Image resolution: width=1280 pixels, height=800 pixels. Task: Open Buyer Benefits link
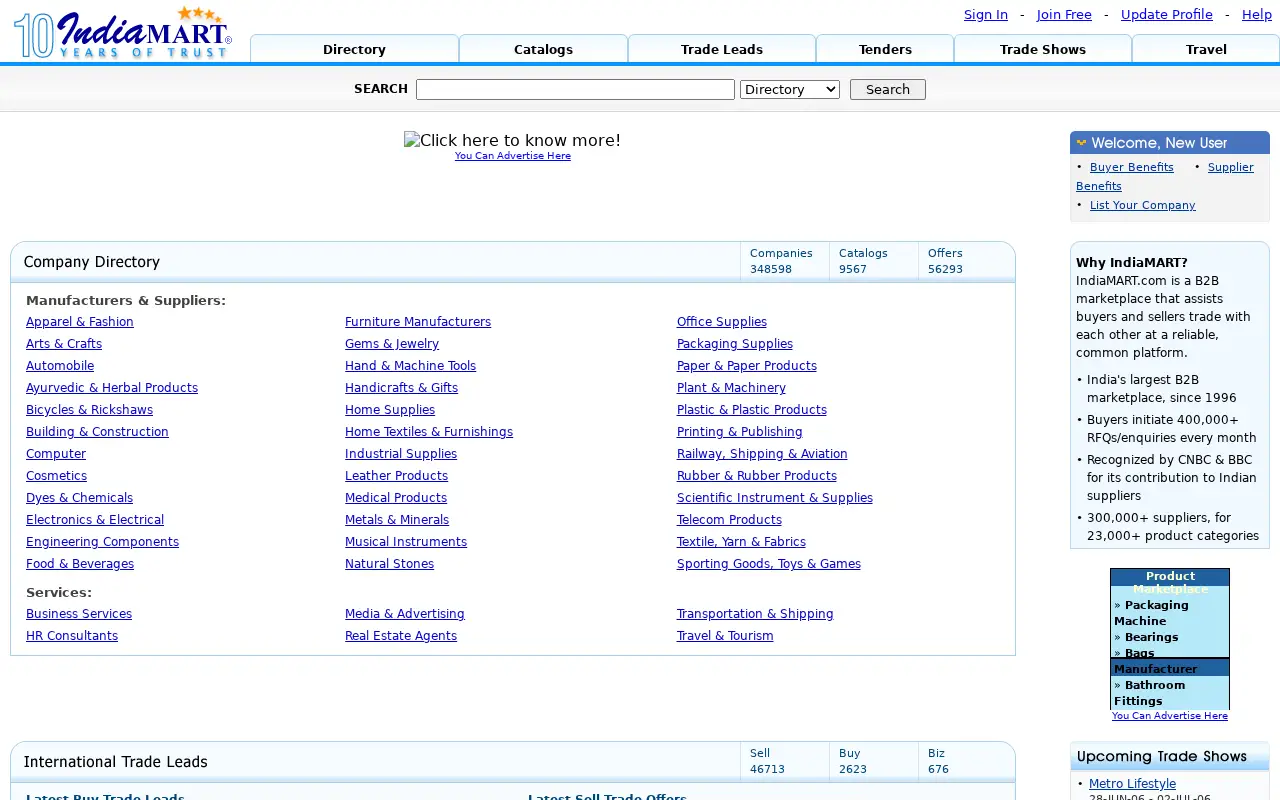point(1132,167)
